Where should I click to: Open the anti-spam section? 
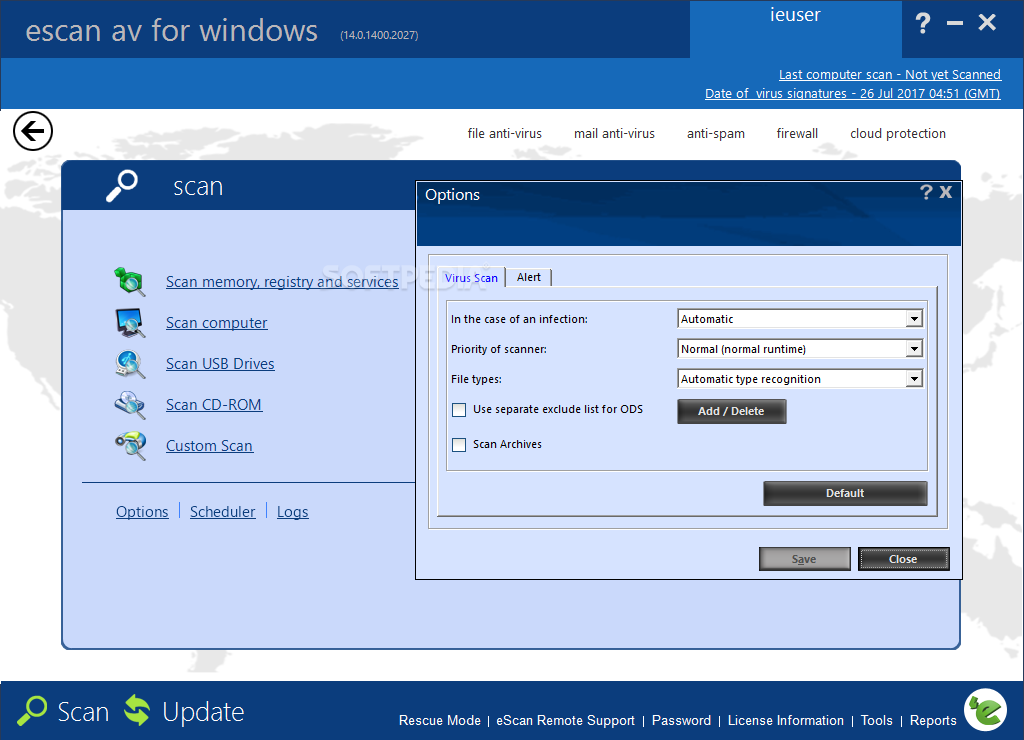coord(716,133)
